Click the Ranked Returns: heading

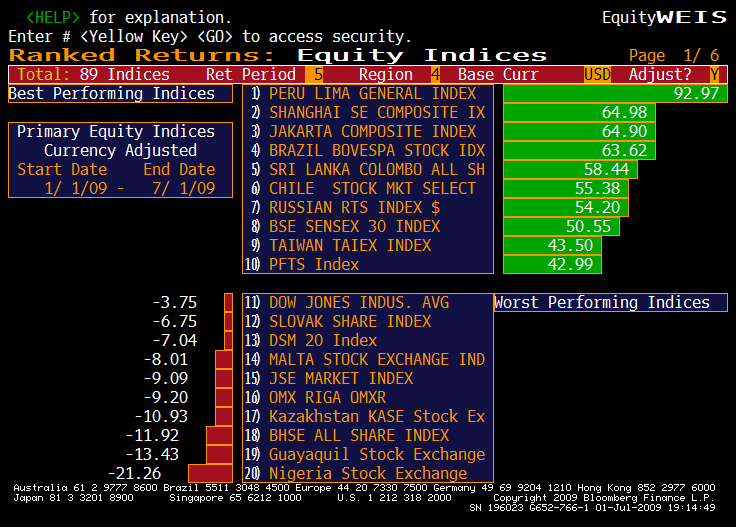(142, 55)
